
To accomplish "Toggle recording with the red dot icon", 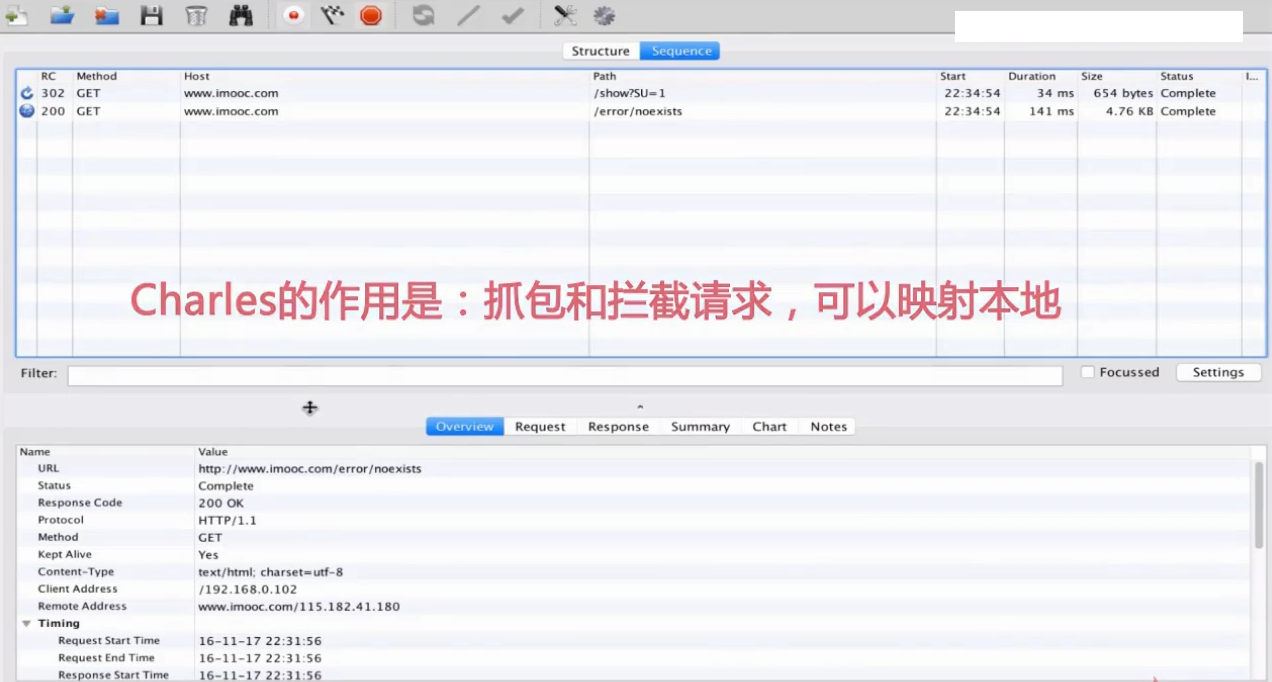I will pyautogui.click(x=293, y=15).
